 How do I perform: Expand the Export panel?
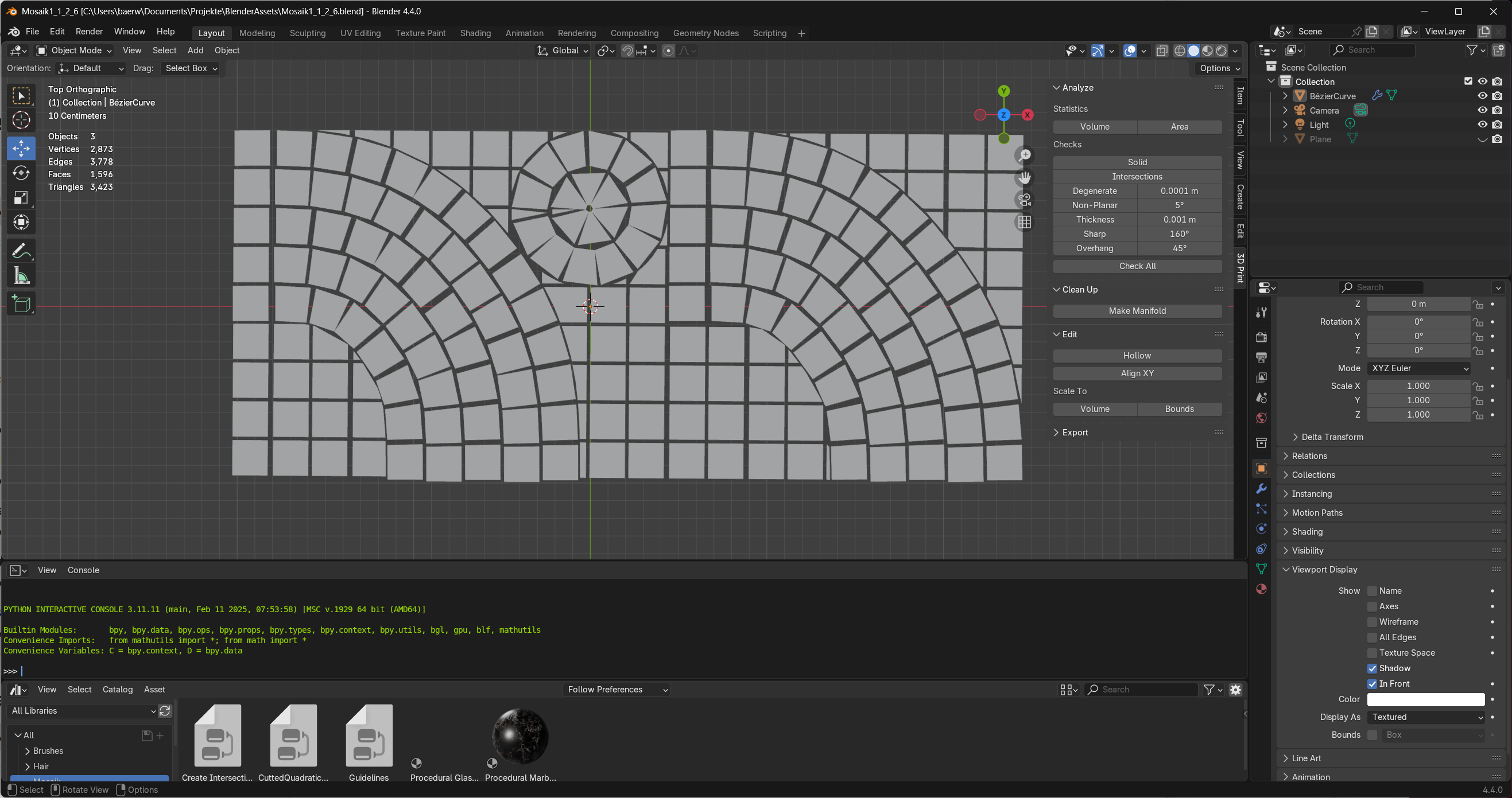(1074, 433)
